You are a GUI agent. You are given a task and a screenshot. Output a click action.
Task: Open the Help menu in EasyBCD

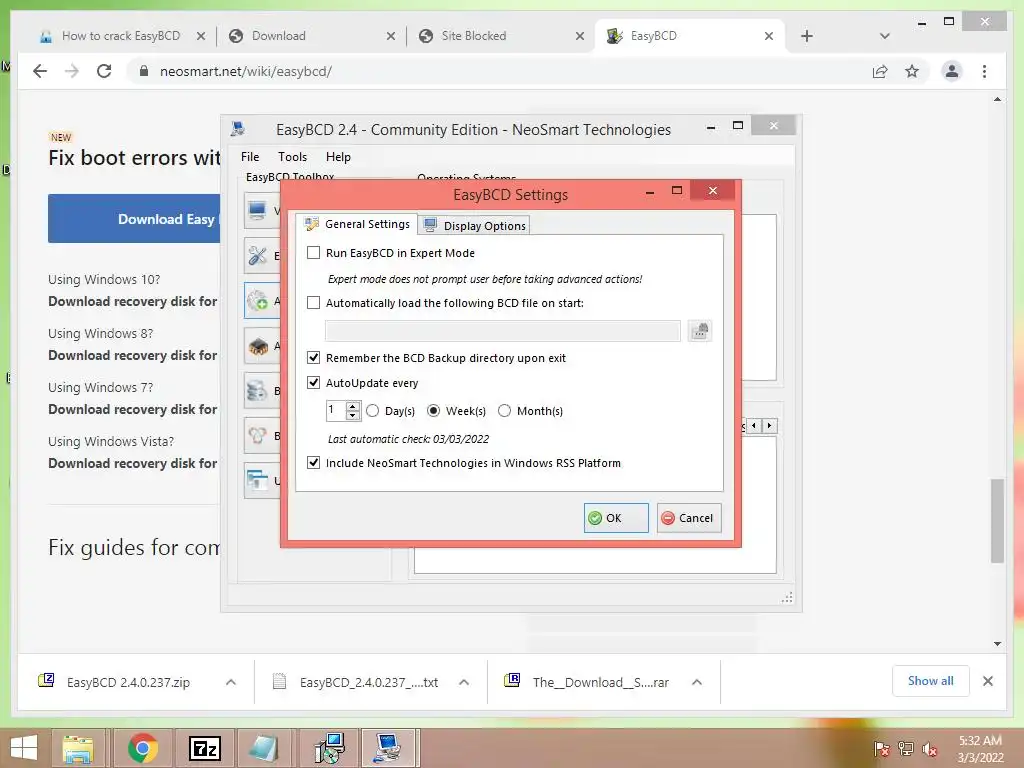pos(338,157)
